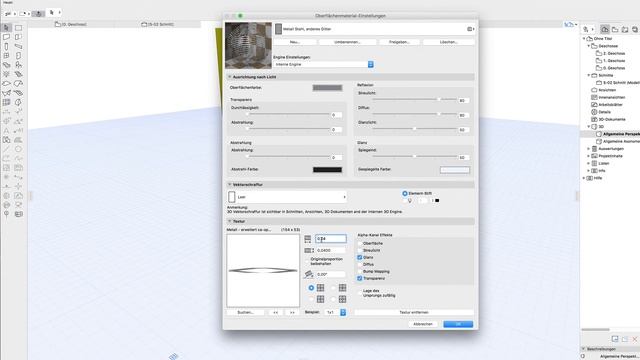Viewport: 640px width, 360px height.
Task: Click the 3D view icon above the Navigator
Action: [x=569, y=24]
